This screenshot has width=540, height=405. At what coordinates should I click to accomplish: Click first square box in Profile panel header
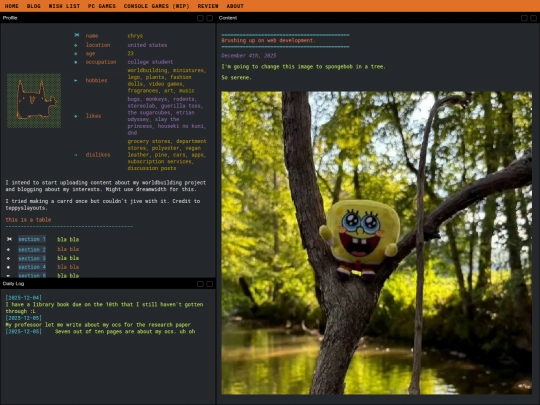click(x=200, y=18)
